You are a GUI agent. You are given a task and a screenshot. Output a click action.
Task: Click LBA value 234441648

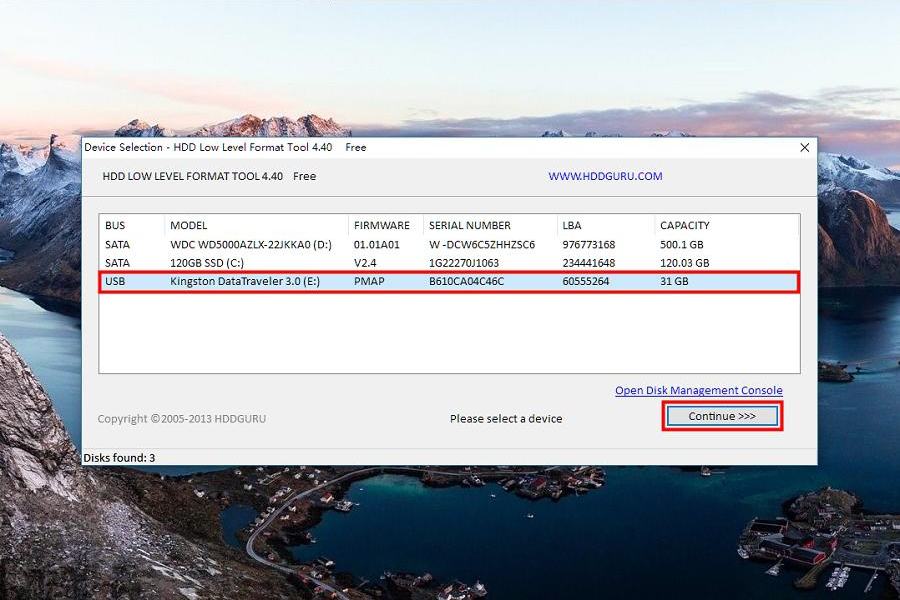588,263
